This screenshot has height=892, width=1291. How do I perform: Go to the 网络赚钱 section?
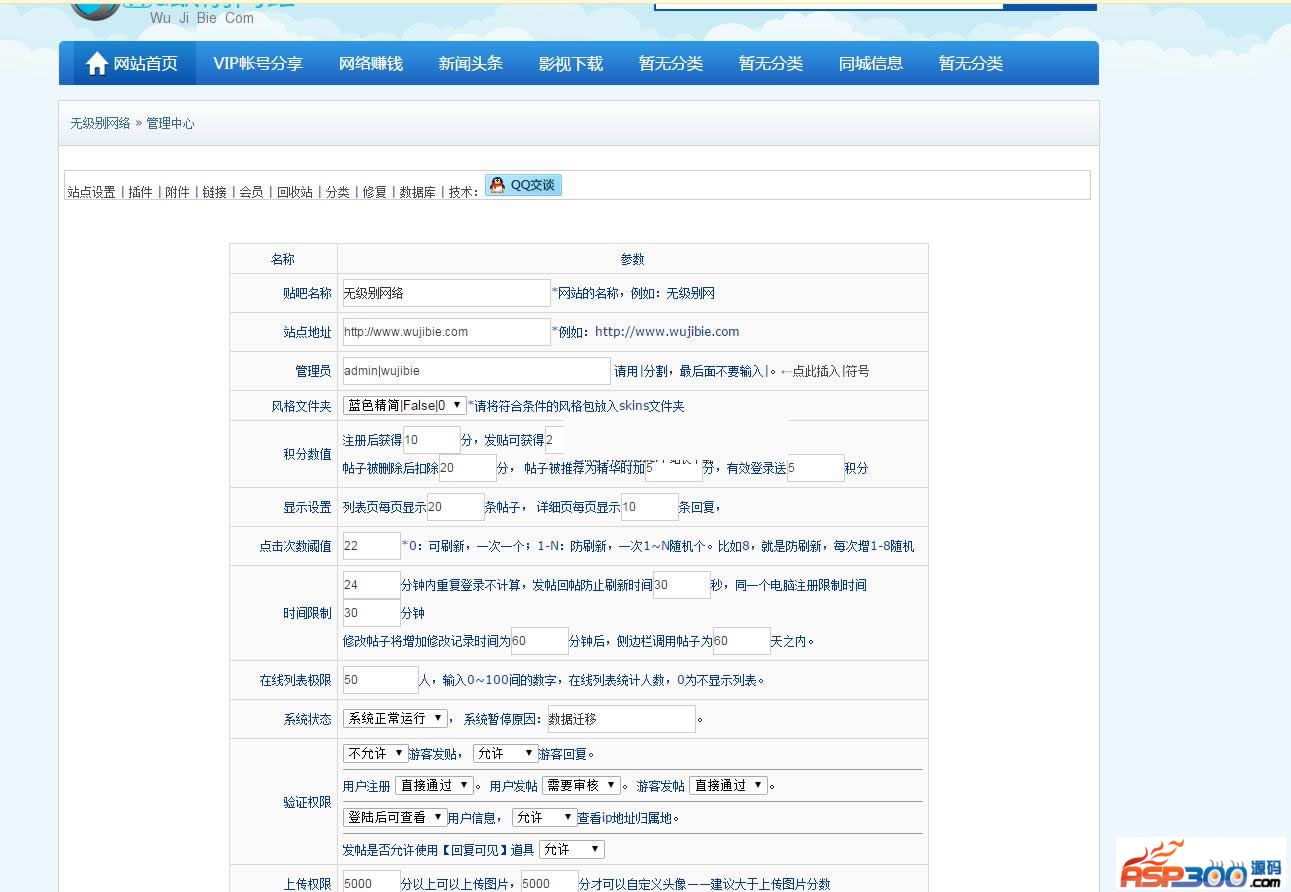coord(371,63)
